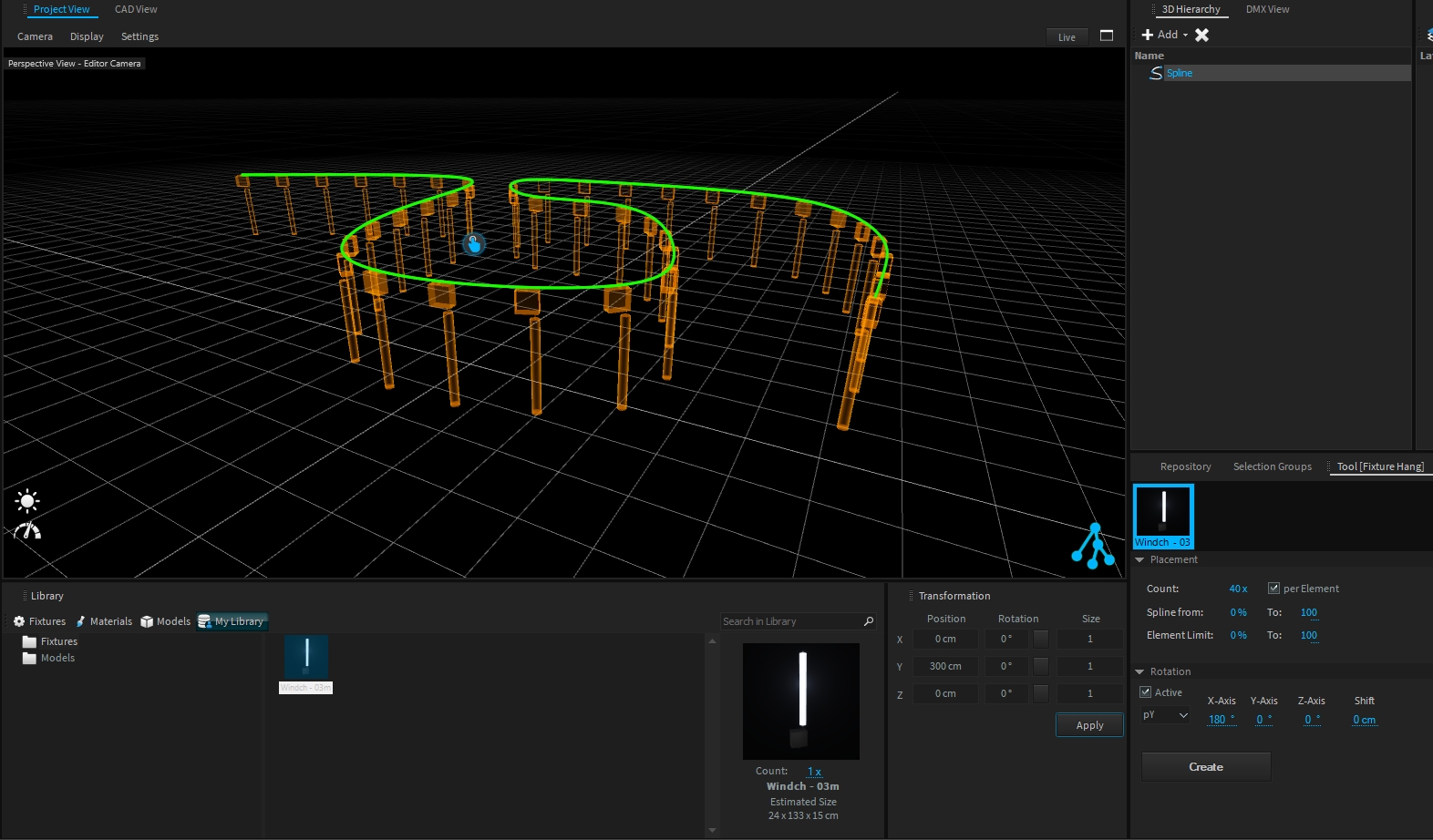
Task: Open the Camera menu
Action: 35,36
